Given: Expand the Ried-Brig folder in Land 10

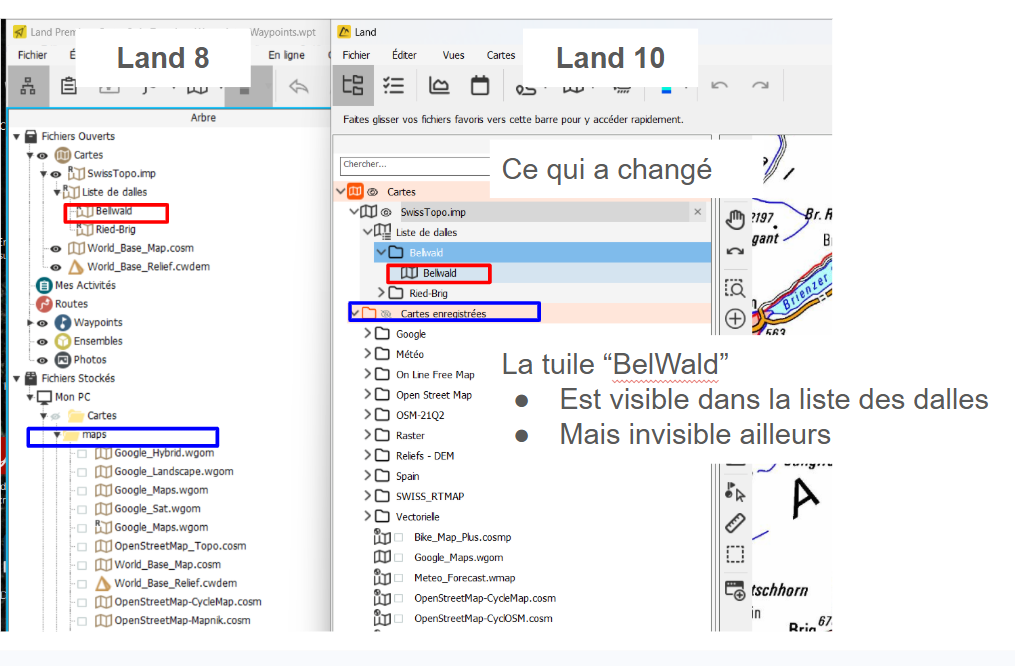Looking at the screenshot, I should click(x=381, y=293).
